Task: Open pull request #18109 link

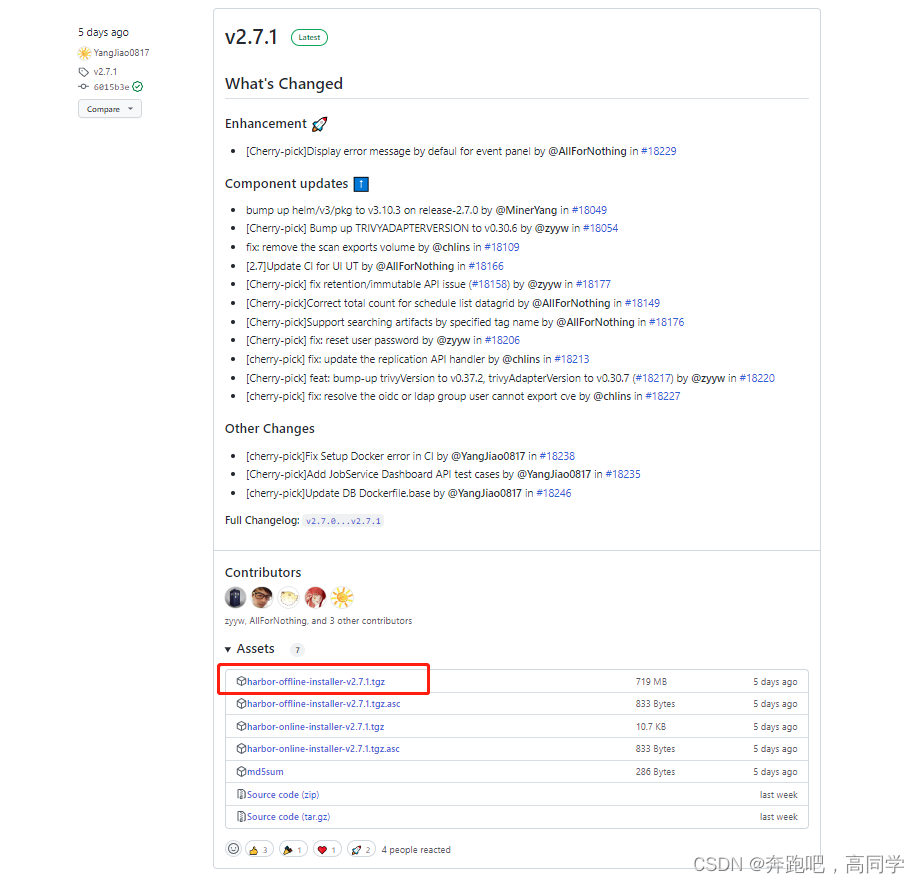Action: (502, 247)
